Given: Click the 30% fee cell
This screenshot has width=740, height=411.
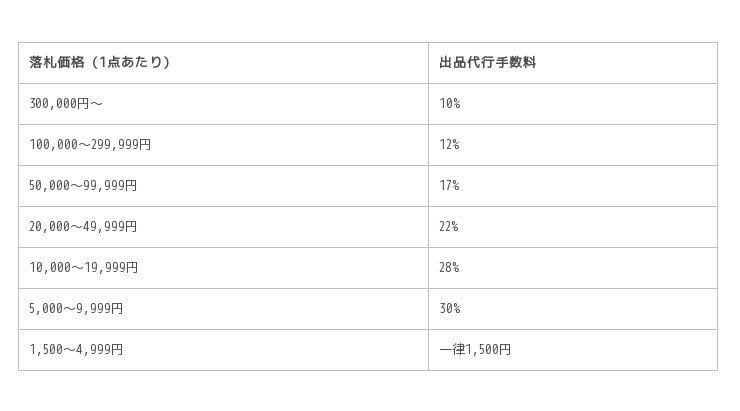Looking at the screenshot, I should (449, 309).
